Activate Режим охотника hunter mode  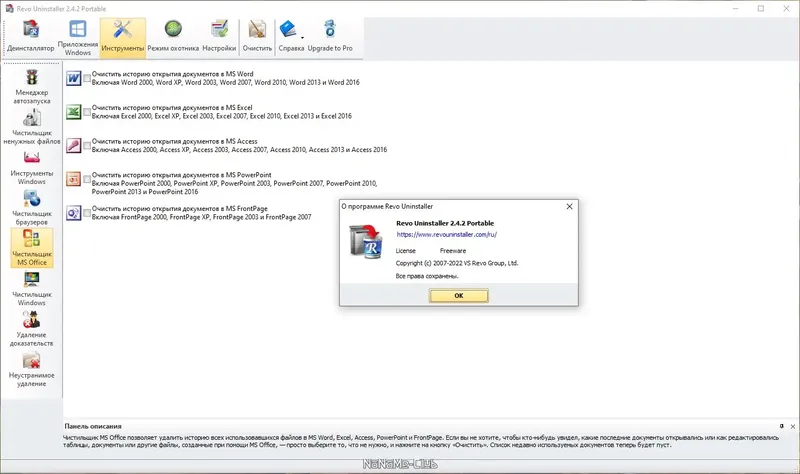173,36
